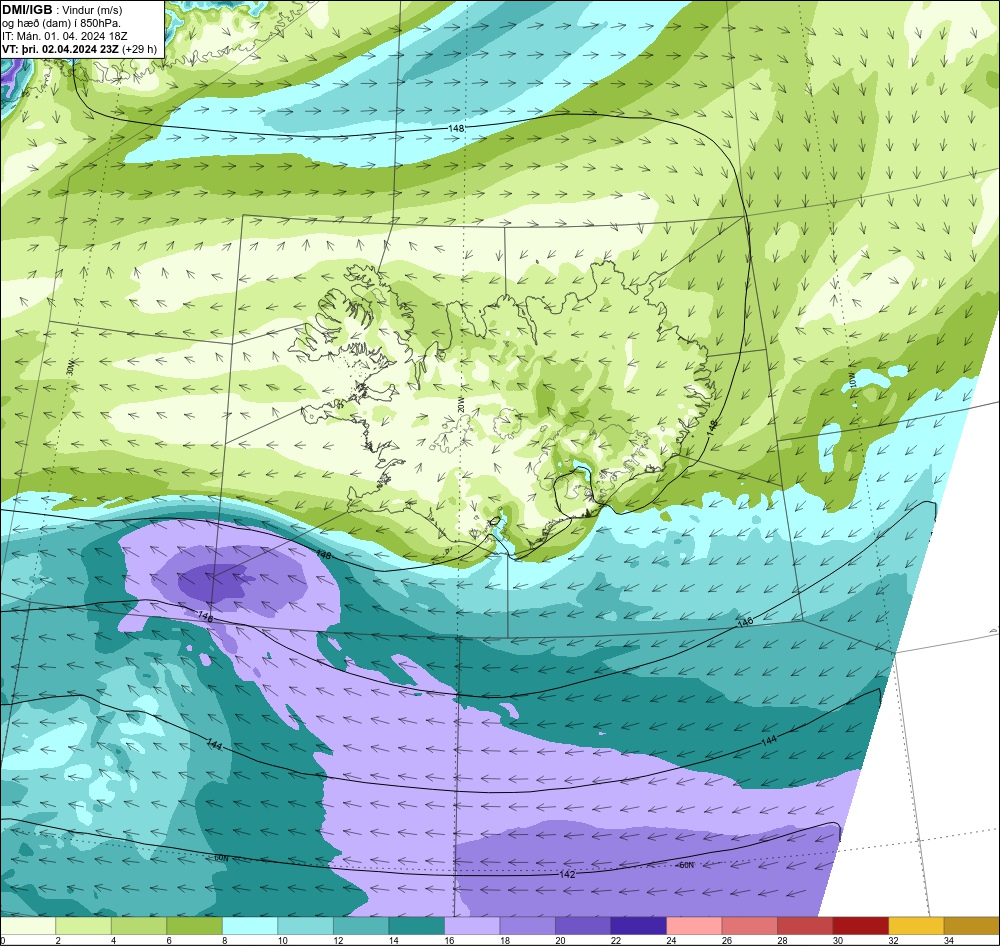Click the eastern 60N latitude label
The image size is (1000, 946).
click(x=685, y=865)
